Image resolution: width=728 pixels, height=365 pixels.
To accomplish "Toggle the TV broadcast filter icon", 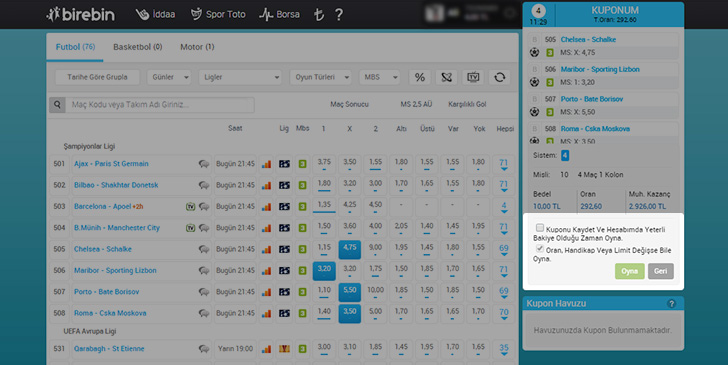I will point(473,77).
